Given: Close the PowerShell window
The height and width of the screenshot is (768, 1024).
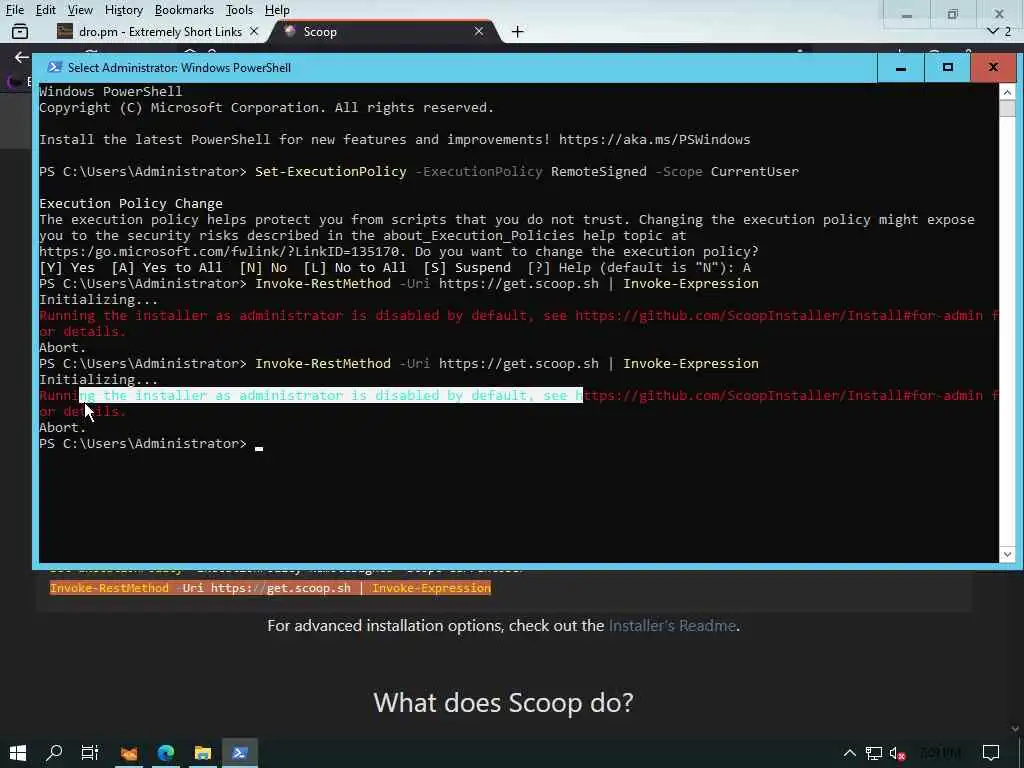Looking at the screenshot, I should [x=993, y=67].
